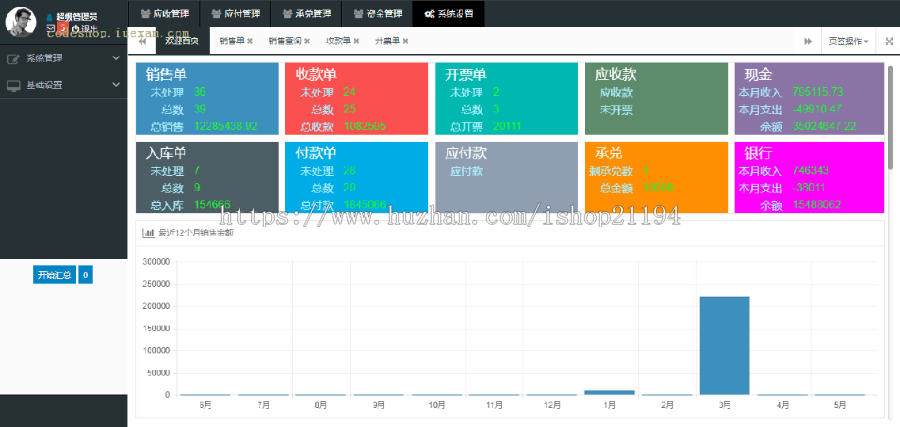Switch to the 开票单 tab
The height and width of the screenshot is (427, 900).
pyautogui.click(x=387, y=41)
